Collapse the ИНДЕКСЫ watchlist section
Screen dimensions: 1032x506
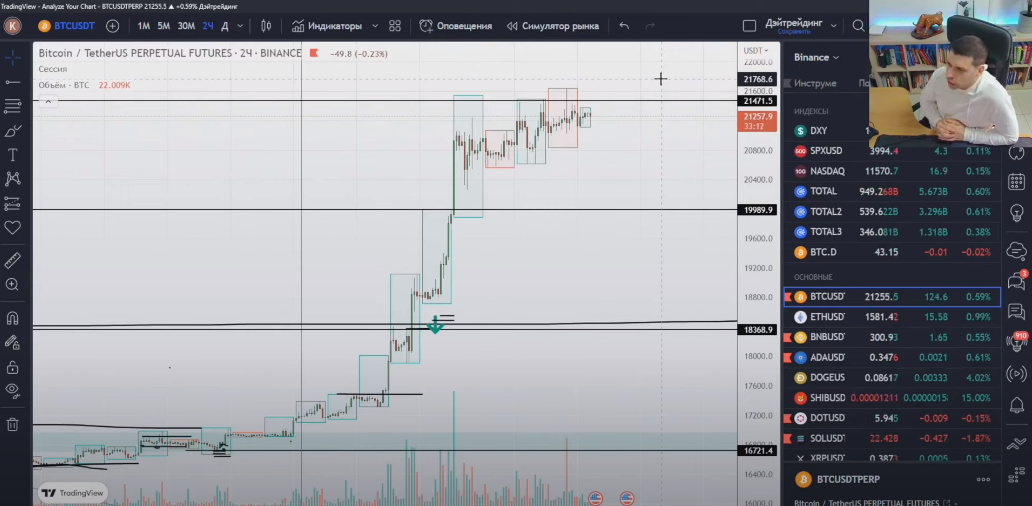pyautogui.click(x=811, y=111)
